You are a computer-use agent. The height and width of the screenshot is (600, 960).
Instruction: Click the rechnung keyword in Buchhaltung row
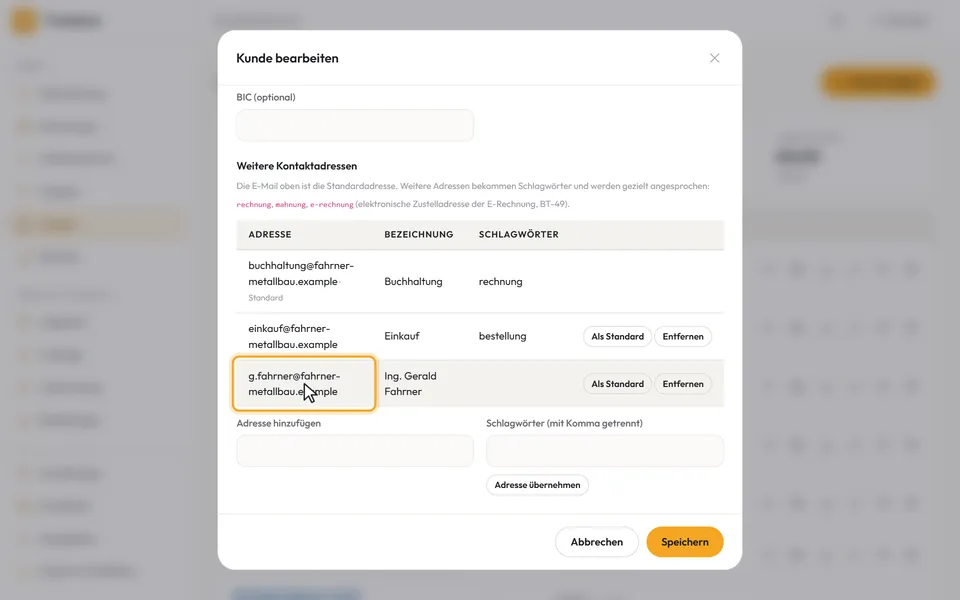click(501, 282)
